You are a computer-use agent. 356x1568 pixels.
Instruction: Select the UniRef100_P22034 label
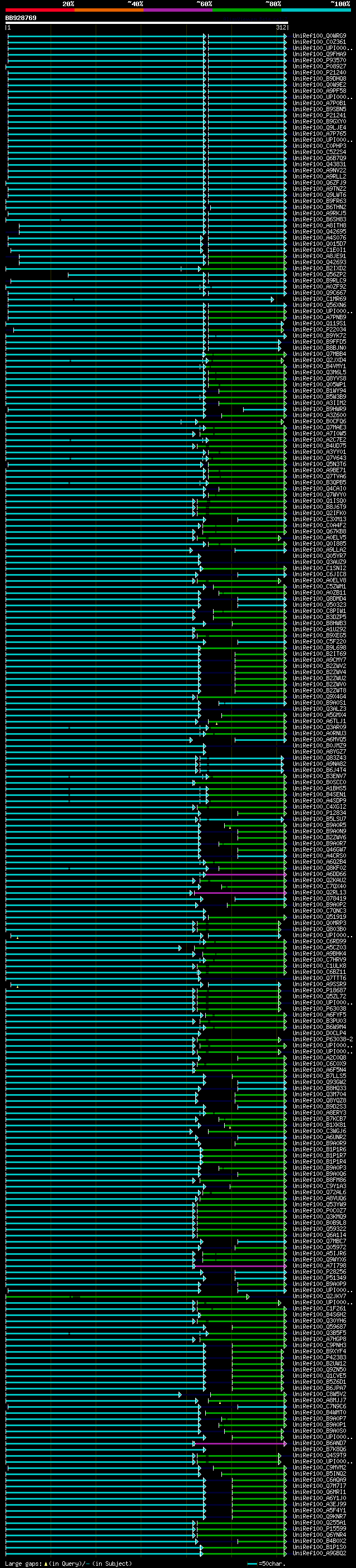tap(319, 329)
